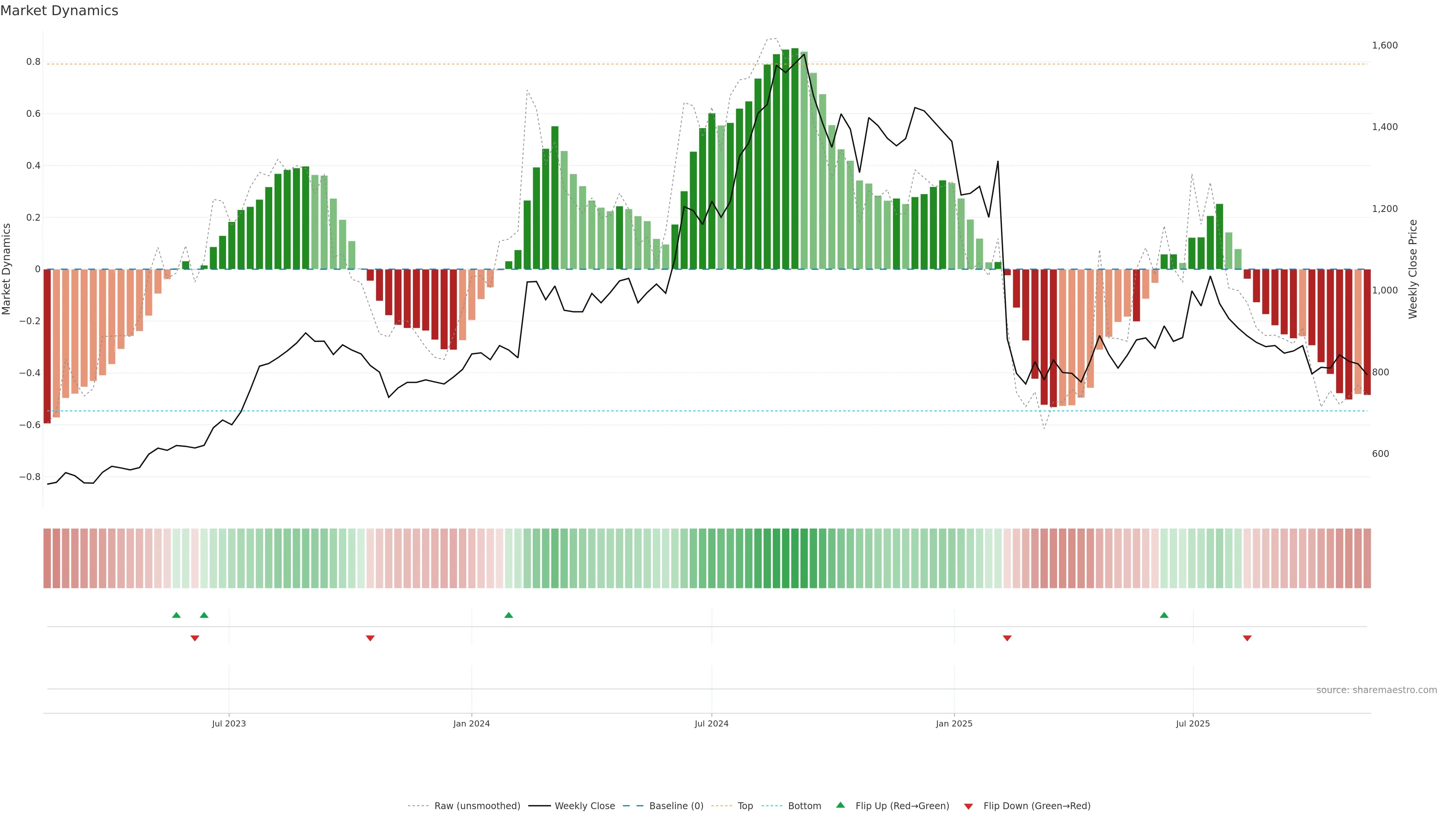Click the leftmost green flip-up triangle marker
This screenshot has height=819, width=1456.
(x=176, y=615)
